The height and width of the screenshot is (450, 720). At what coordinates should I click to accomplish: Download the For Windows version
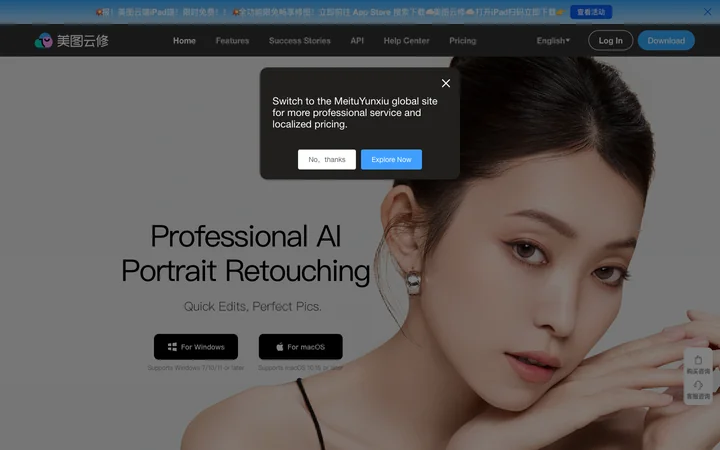click(196, 347)
